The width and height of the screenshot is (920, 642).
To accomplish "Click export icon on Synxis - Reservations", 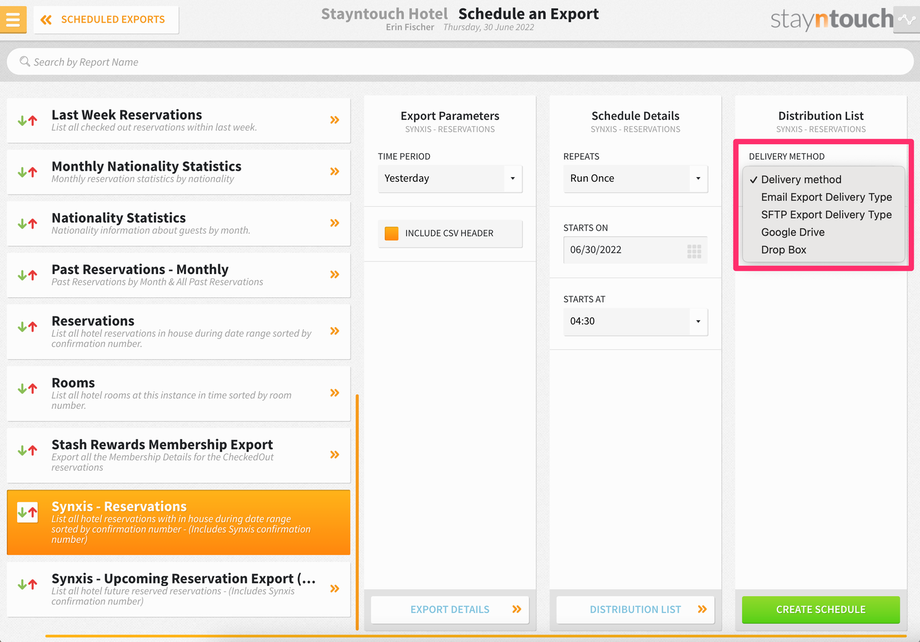I will tap(28, 512).
